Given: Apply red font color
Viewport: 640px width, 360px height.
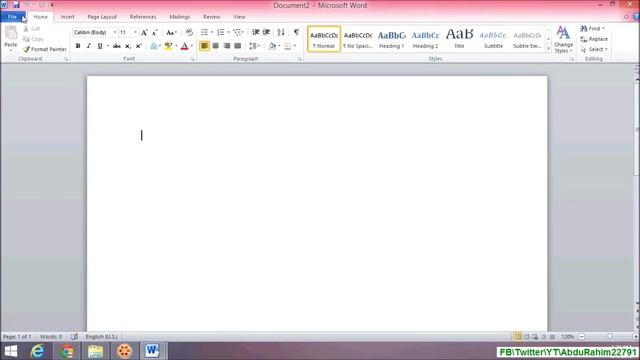Looking at the screenshot, I should (184, 46).
